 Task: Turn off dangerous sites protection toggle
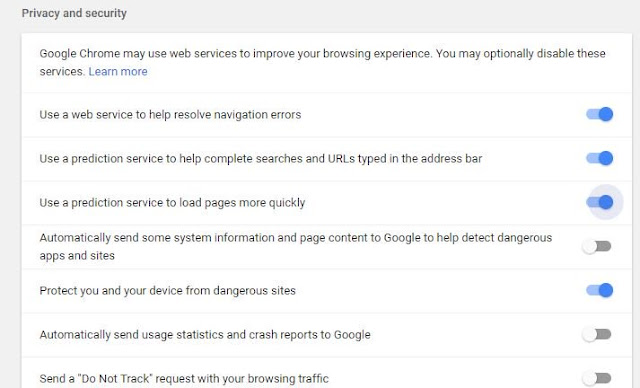pyautogui.click(x=599, y=290)
